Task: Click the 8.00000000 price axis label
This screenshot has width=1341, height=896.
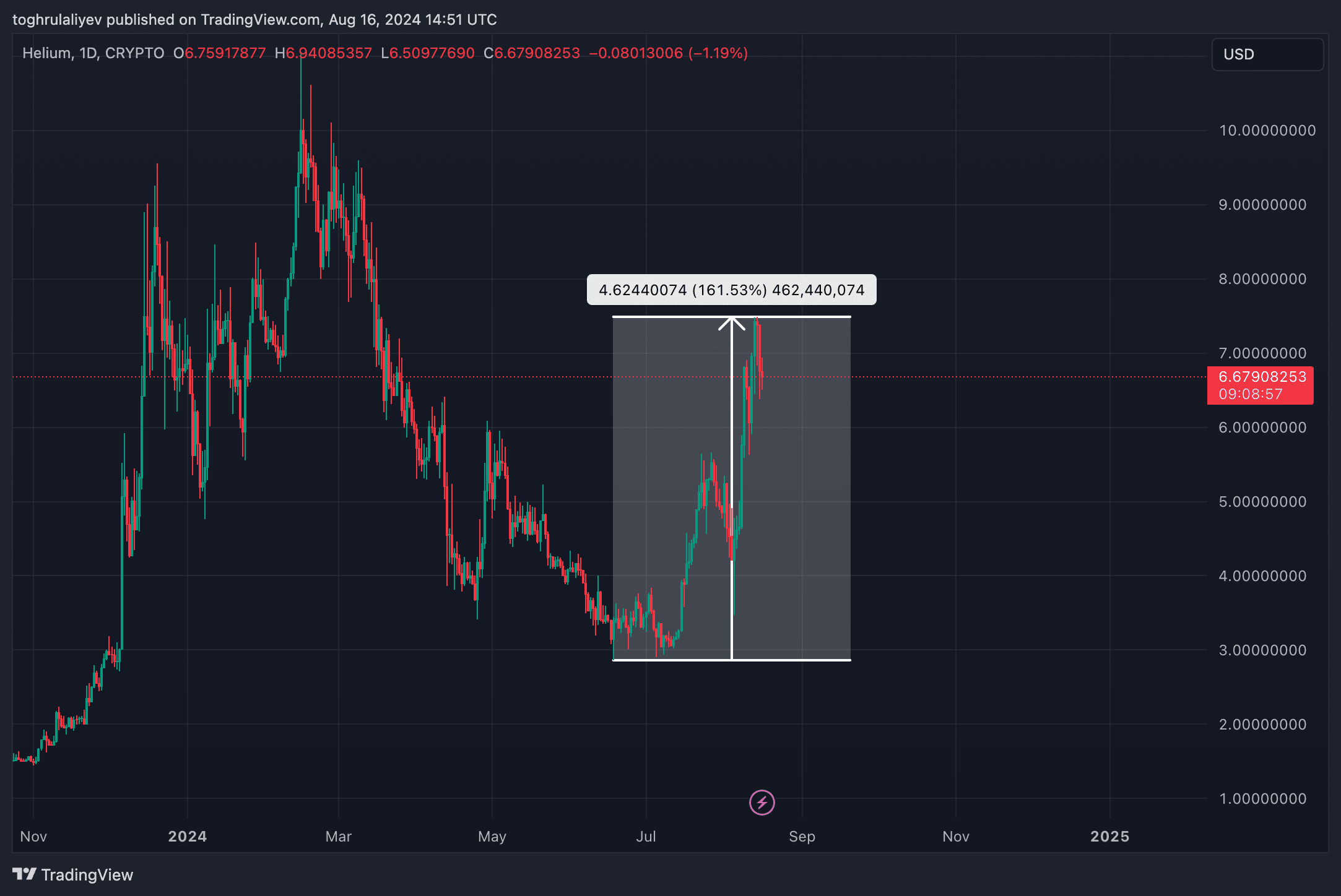Action: point(1262,279)
